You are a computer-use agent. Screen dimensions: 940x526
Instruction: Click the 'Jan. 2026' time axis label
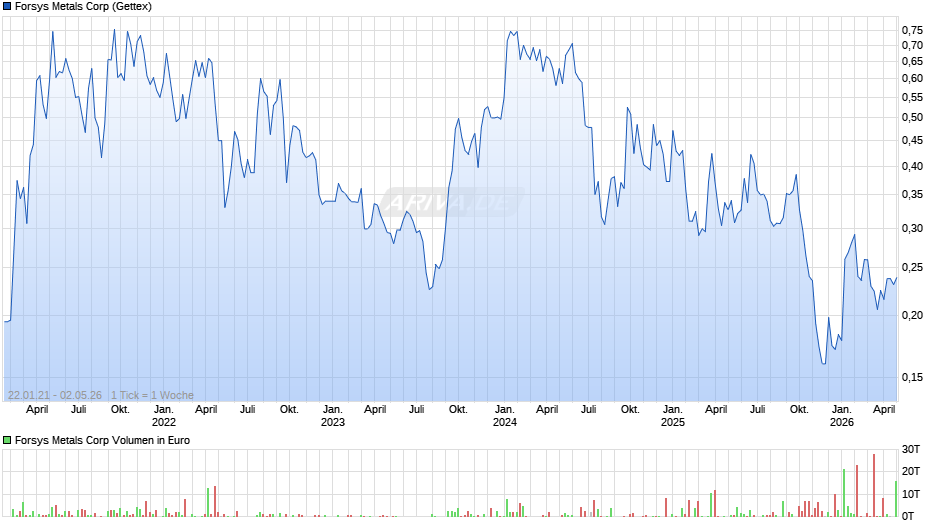(842, 416)
